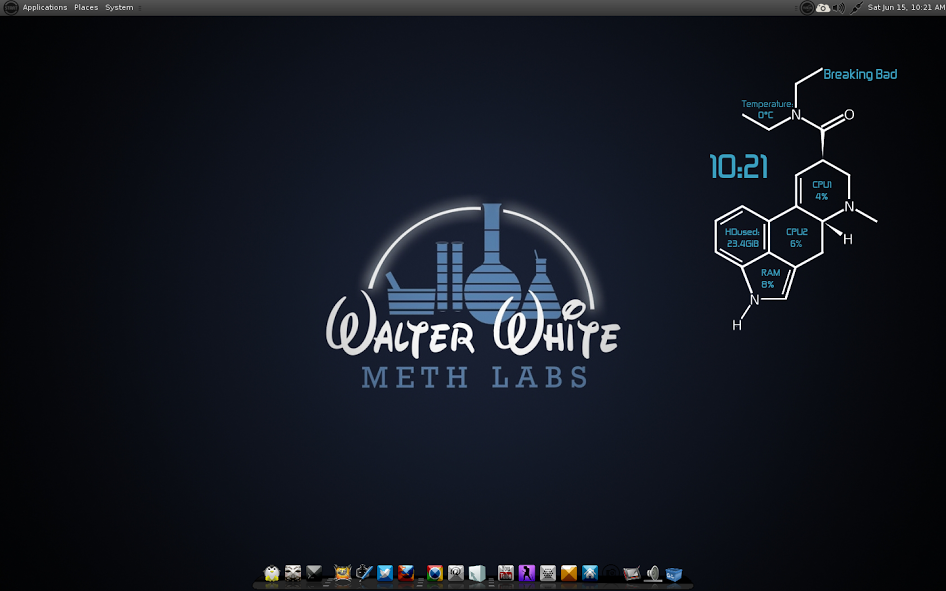The height and width of the screenshot is (591, 946).
Task: Open the date and time clock
Action: point(906,7)
